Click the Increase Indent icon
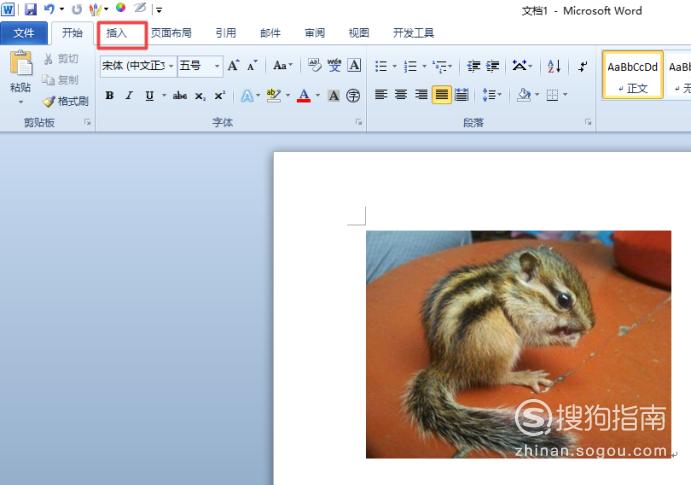 493,66
